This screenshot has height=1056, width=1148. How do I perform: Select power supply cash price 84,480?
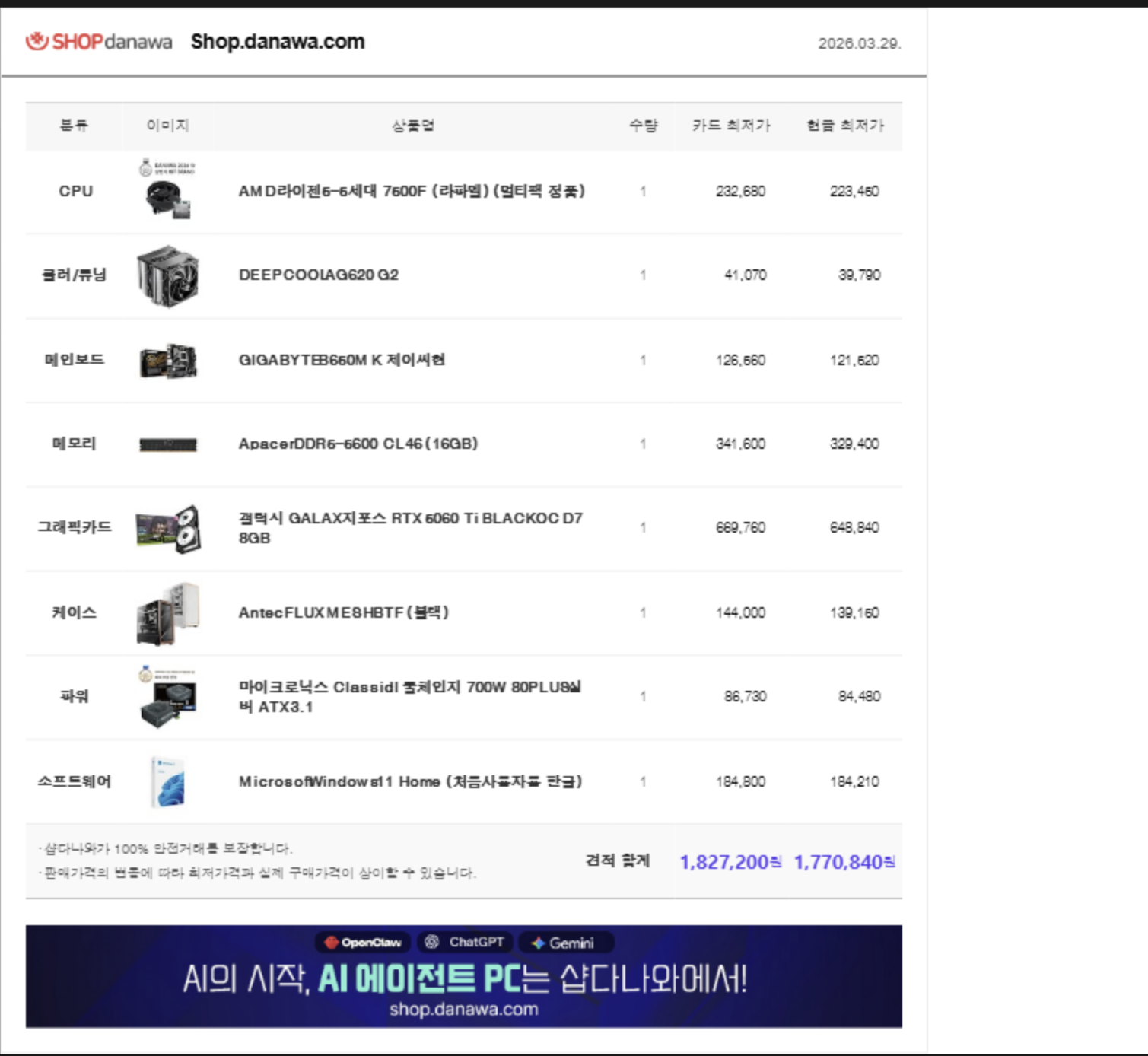click(x=860, y=696)
